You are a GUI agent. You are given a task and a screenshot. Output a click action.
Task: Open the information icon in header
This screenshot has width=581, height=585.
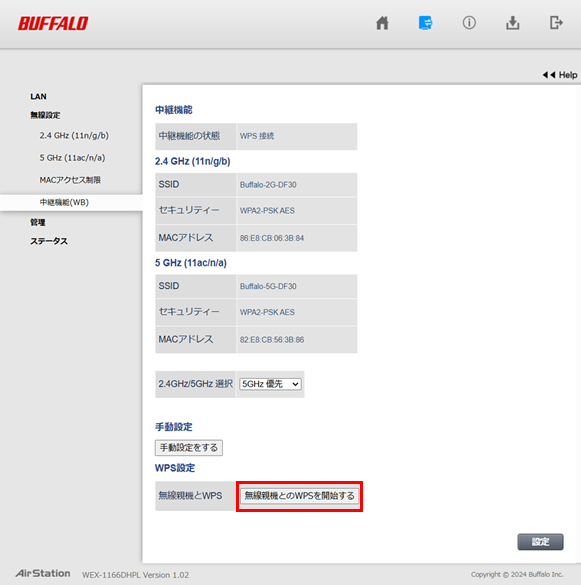coord(469,23)
